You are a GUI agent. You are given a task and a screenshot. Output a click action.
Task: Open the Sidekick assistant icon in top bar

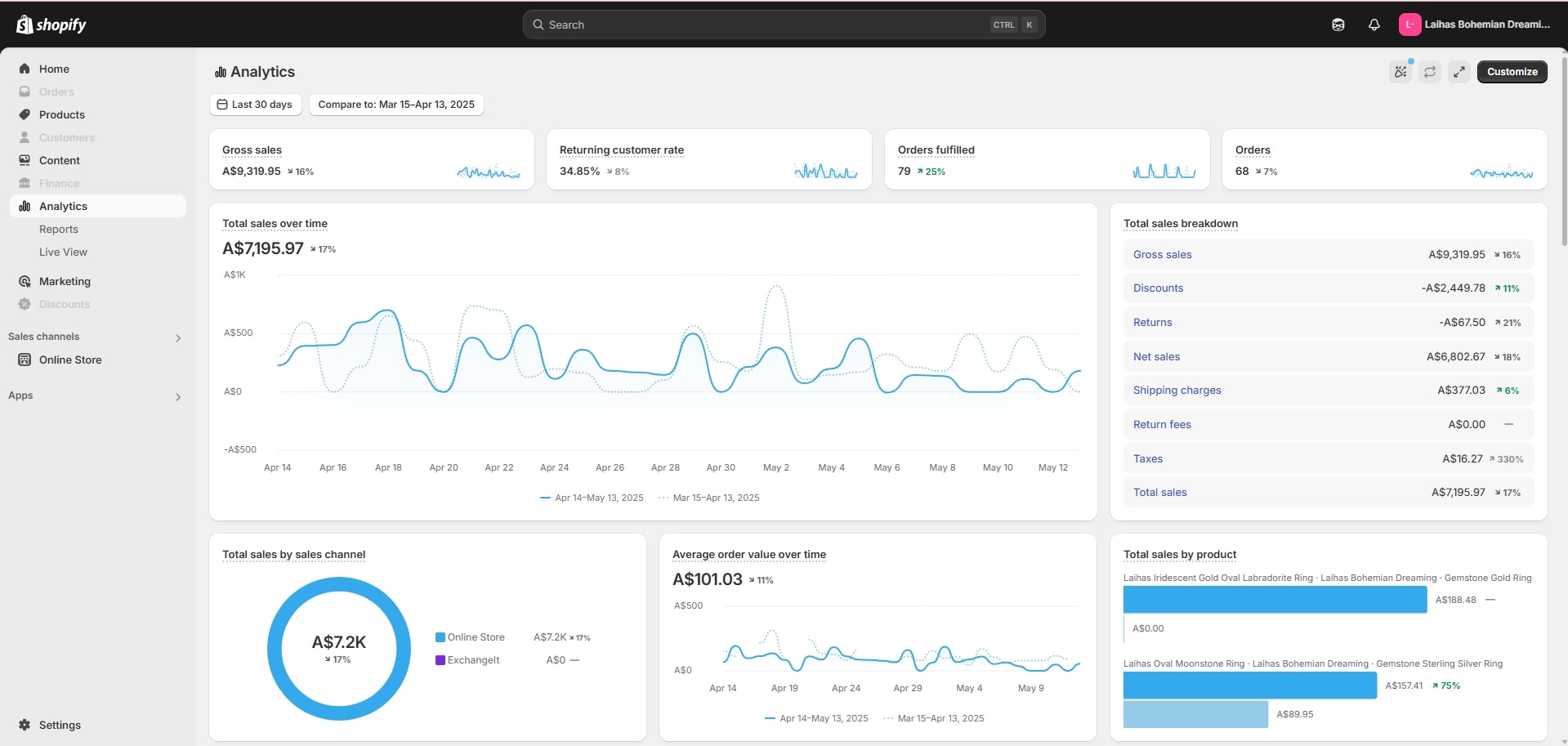pos(1338,25)
